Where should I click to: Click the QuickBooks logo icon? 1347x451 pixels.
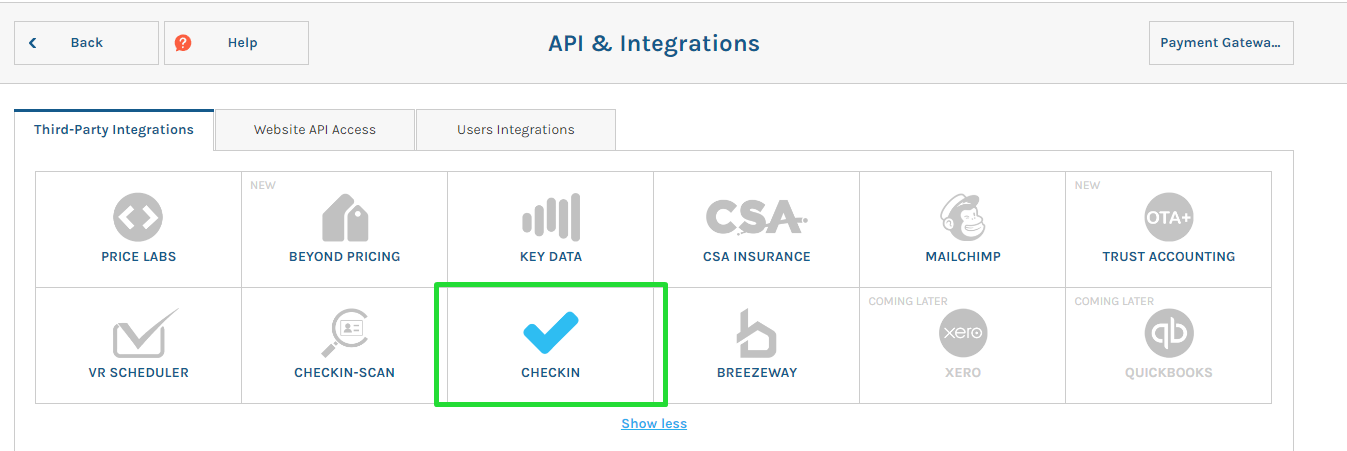point(1168,333)
